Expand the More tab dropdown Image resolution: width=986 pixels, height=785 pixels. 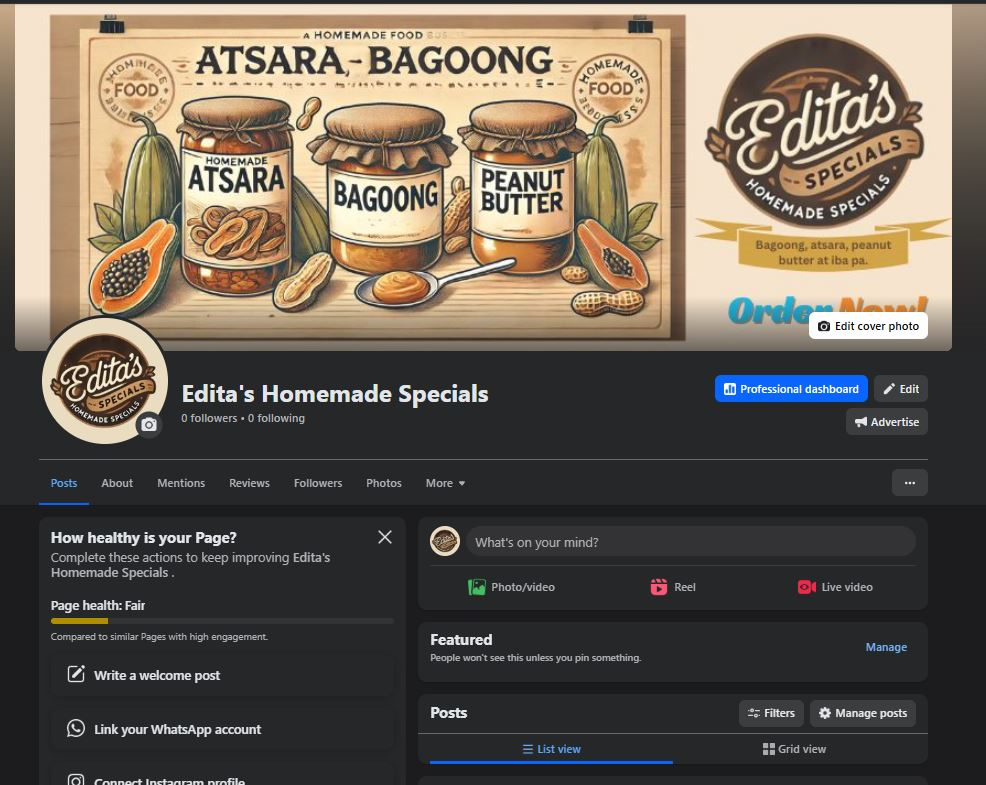445,483
